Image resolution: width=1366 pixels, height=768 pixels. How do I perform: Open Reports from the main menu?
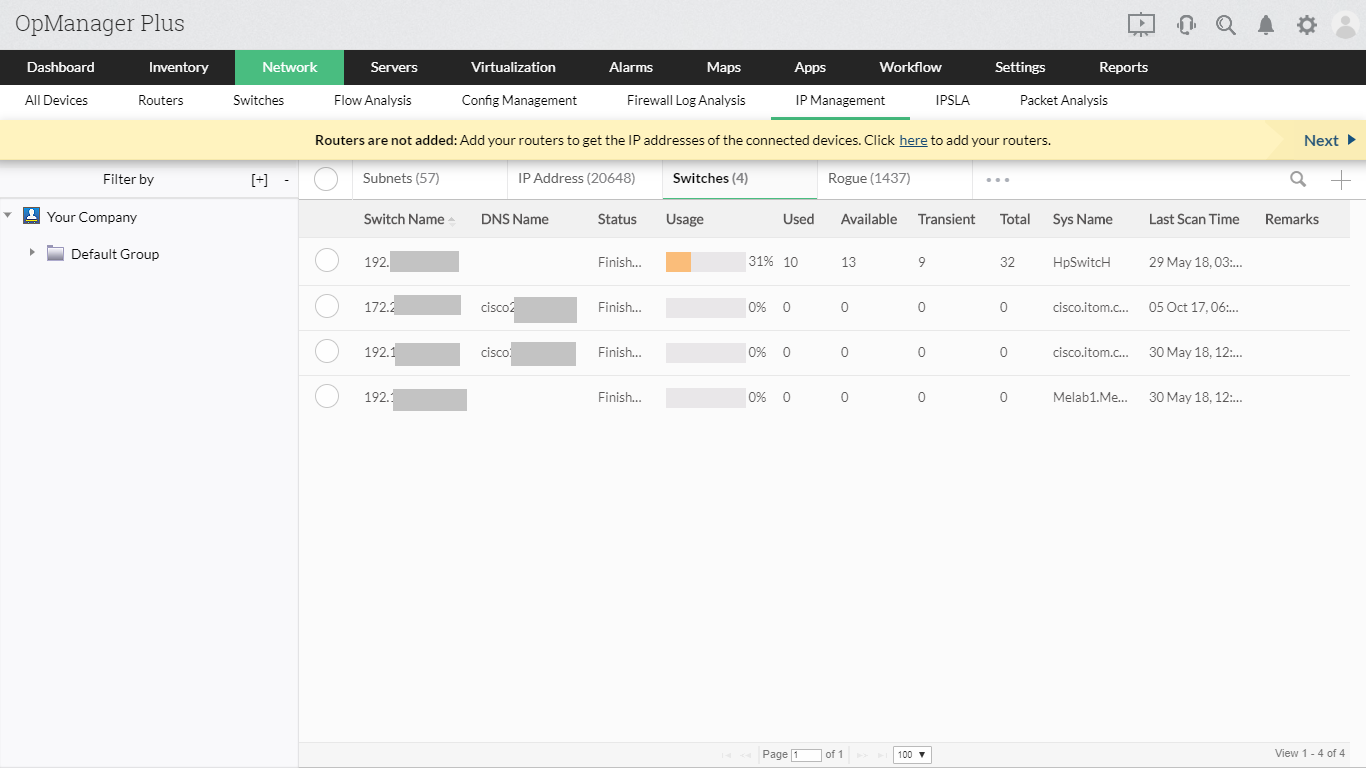[x=1123, y=67]
